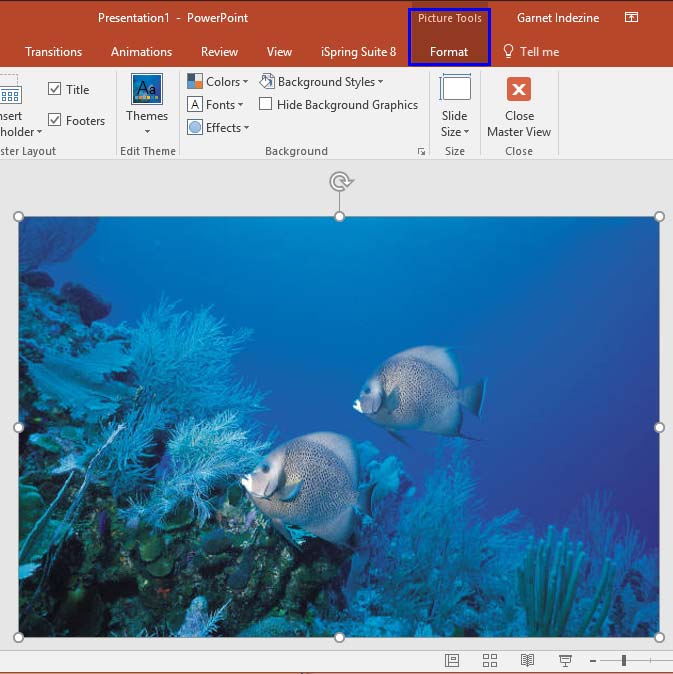
Task: Click the bottom-center picture resize handle
Action: pyautogui.click(x=340, y=637)
